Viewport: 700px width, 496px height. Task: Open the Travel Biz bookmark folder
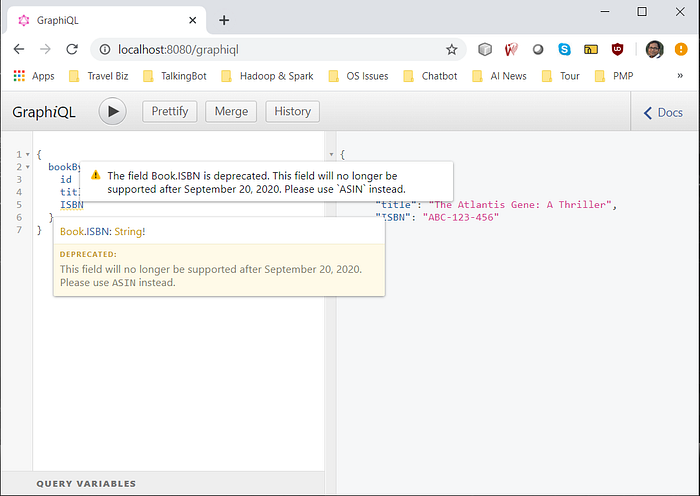[x=99, y=76]
